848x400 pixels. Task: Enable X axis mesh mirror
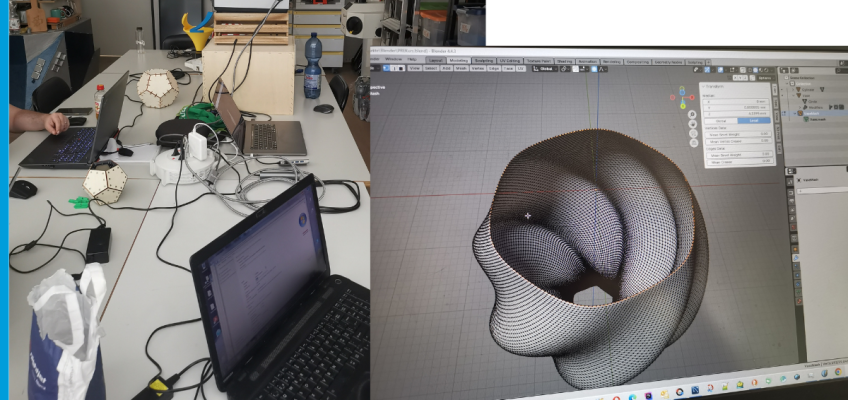pos(736,78)
